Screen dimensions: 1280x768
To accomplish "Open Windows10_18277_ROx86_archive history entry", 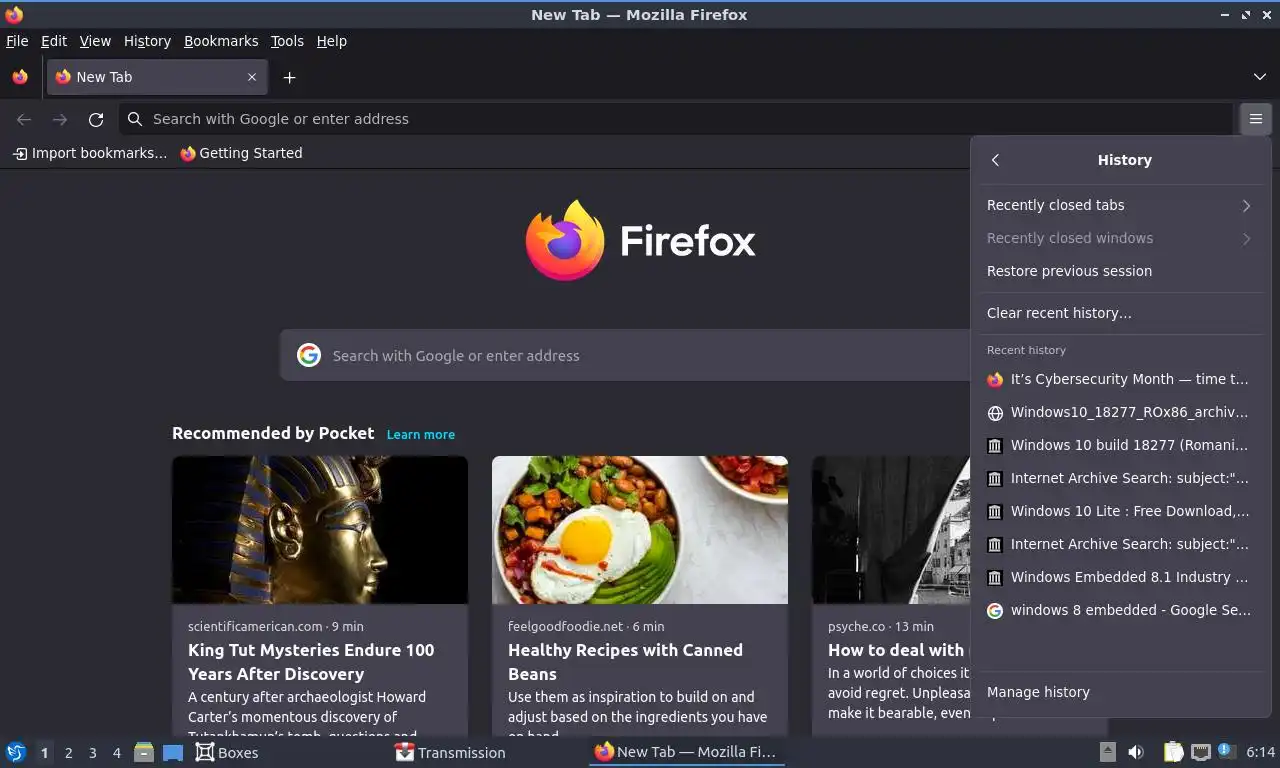I will point(1120,412).
